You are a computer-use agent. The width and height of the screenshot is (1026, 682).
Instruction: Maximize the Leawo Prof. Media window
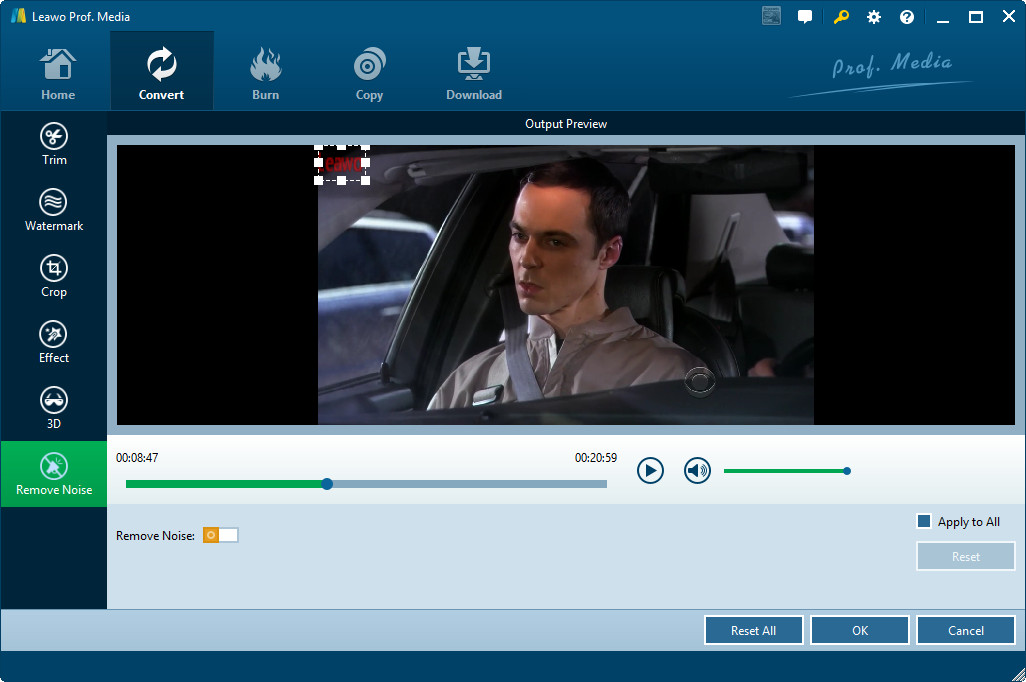coord(976,17)
